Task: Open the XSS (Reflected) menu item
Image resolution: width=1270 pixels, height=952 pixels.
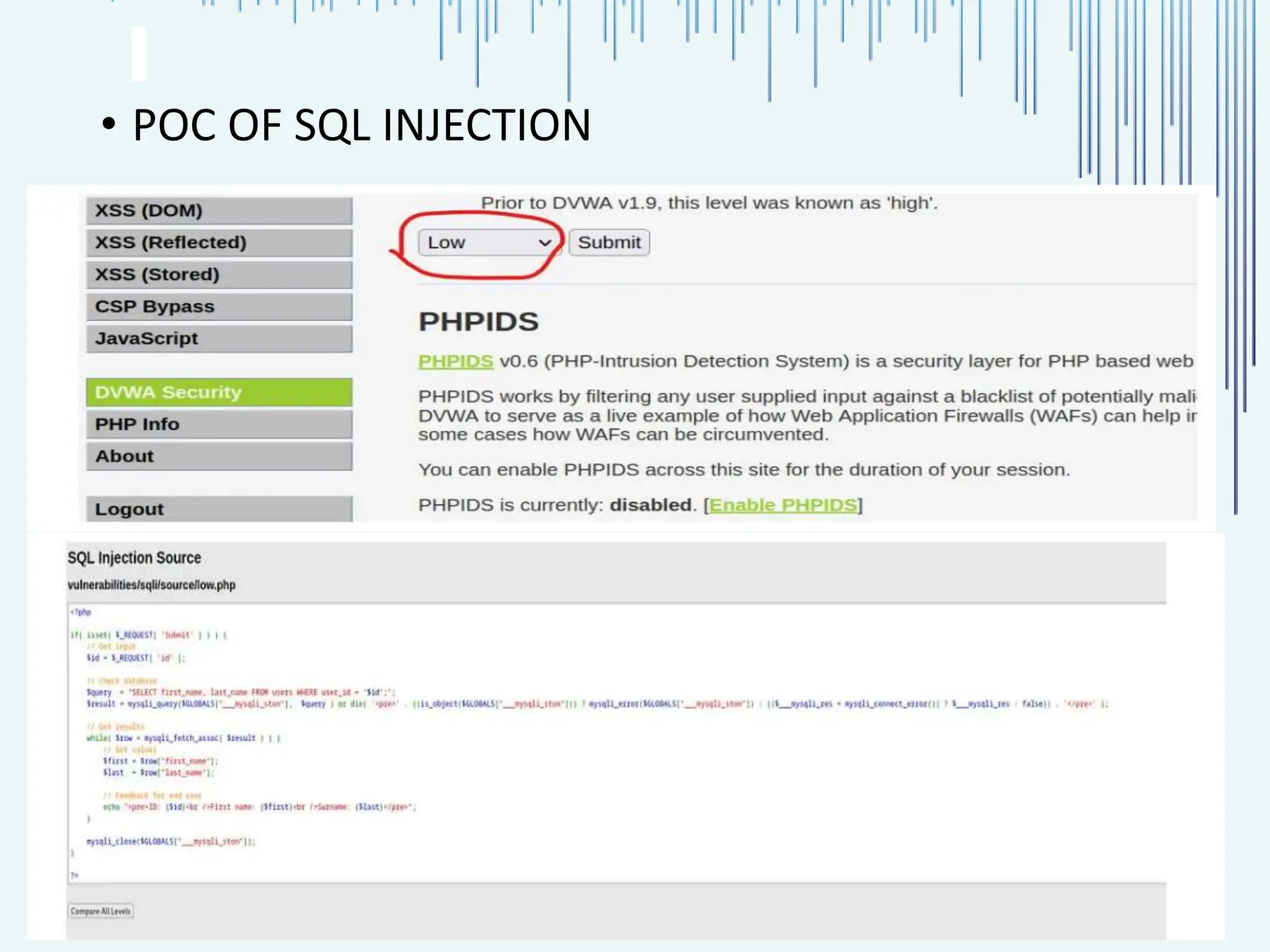Action: coord(220,242)
